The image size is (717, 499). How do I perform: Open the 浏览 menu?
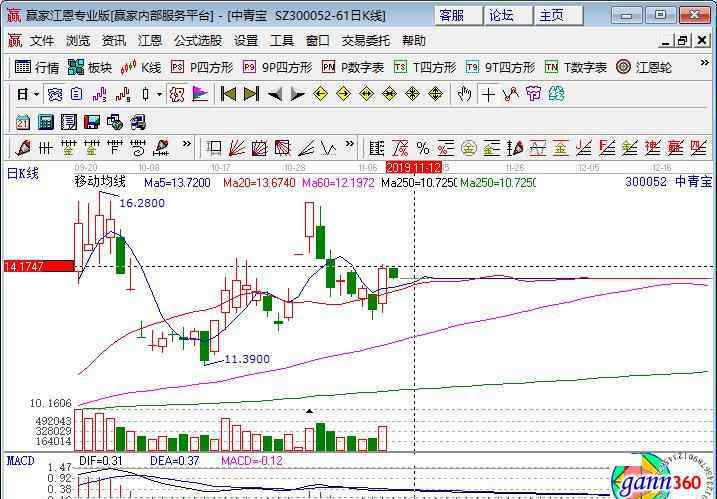[x=78, y=41]
